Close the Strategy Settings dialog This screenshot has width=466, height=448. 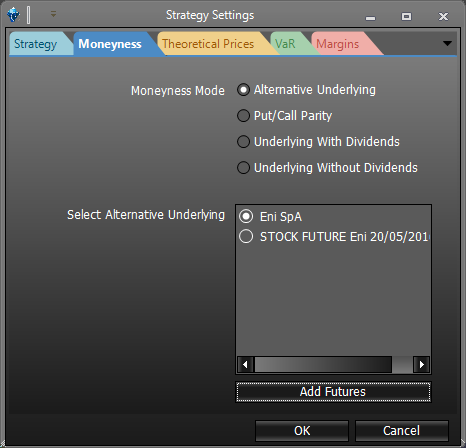443,16
